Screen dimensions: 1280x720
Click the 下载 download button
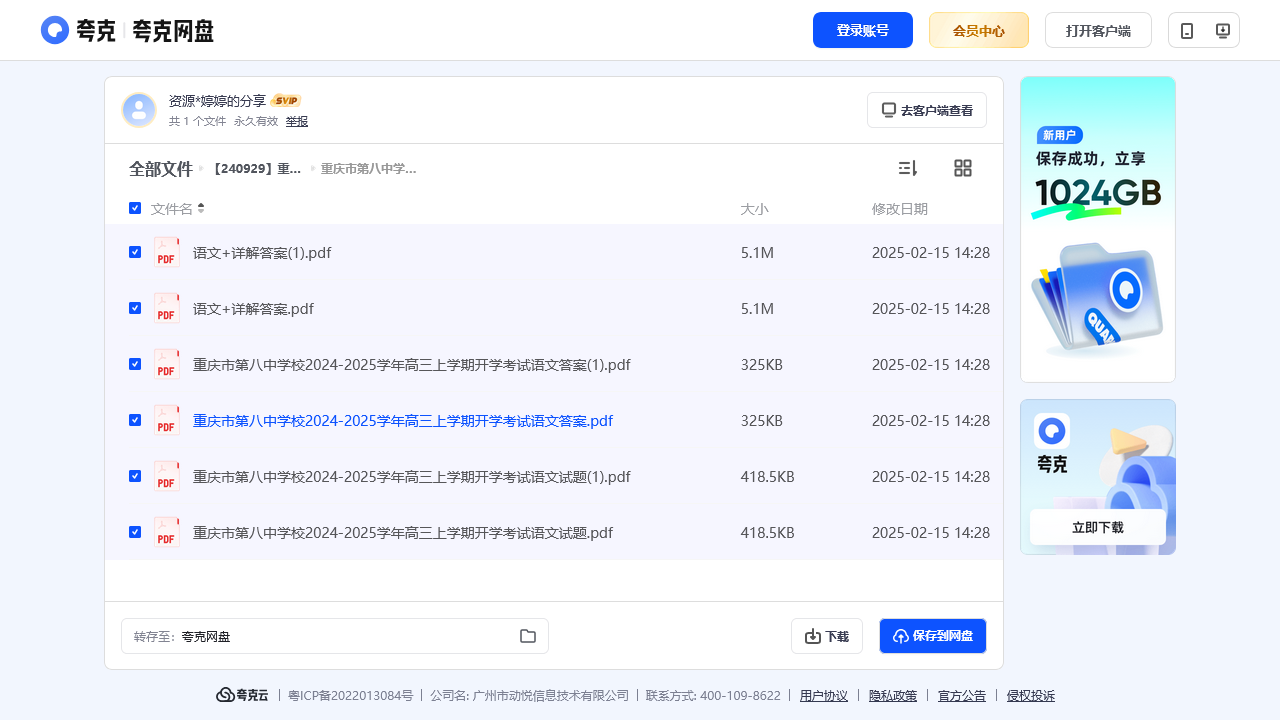point(827,636)
